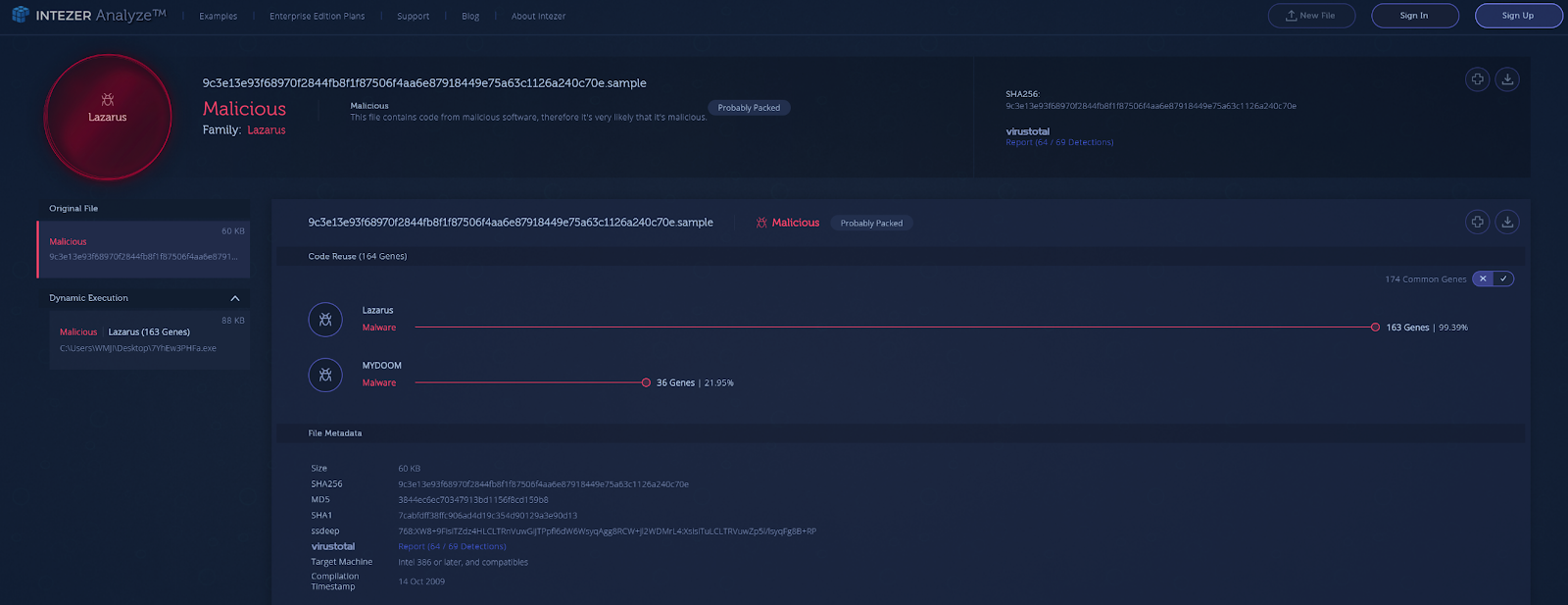Click the MYDOOM malware bug icon
The height and width of the screenshot is (605, 1568).
[325, 375]
